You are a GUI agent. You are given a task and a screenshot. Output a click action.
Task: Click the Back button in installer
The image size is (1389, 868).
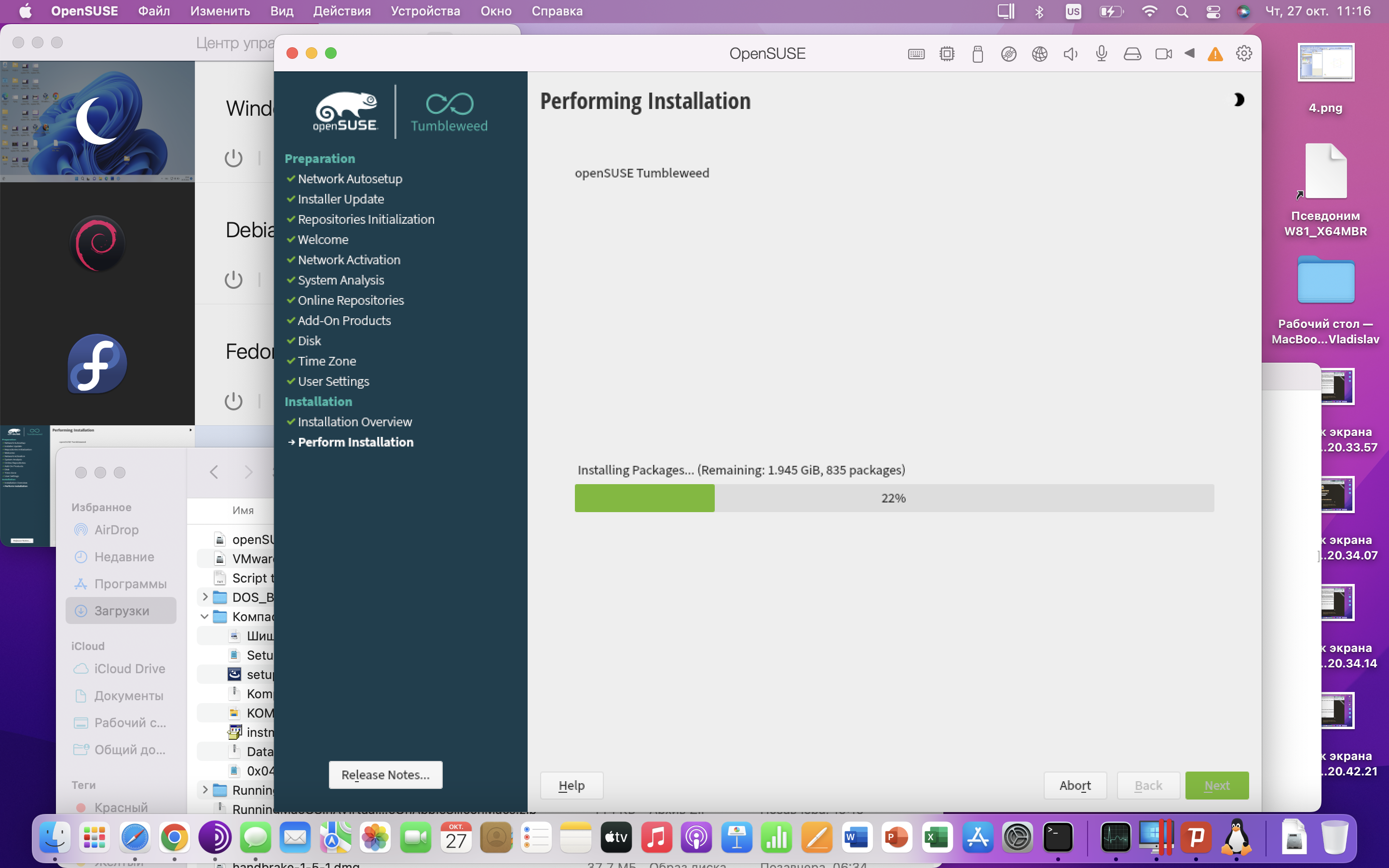(1148, 786)
